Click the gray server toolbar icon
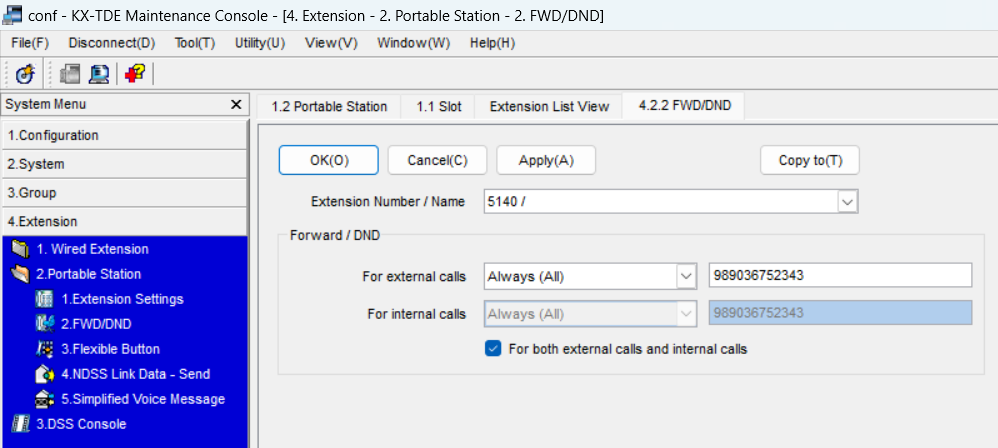This screenshot has height=448, width=998. tap(69, 74)
